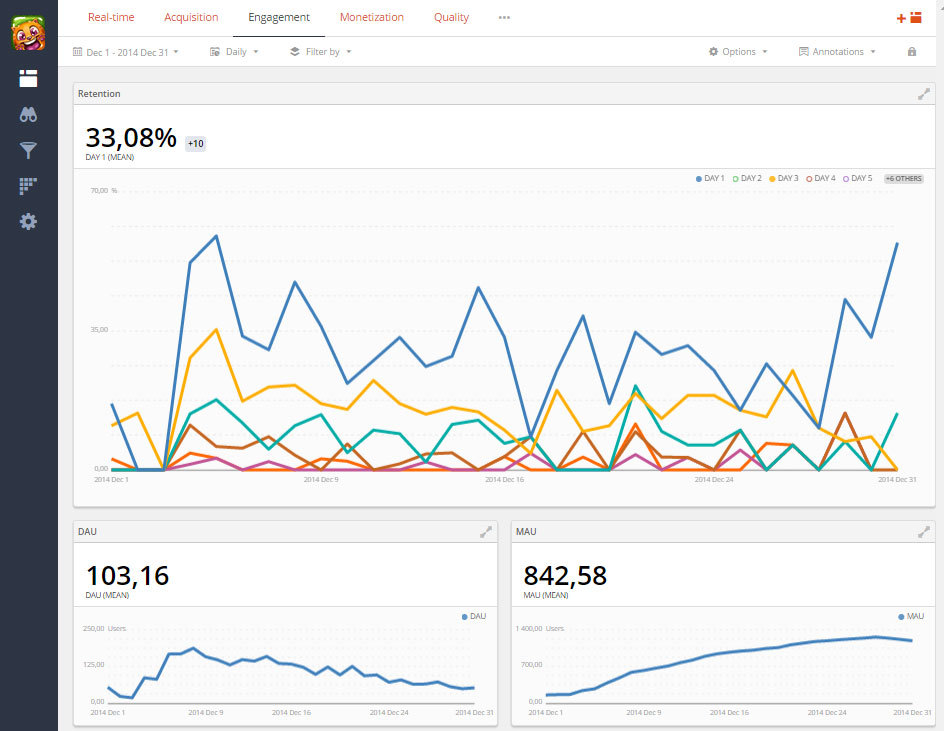This screenshot has height=731, width=944.
Task: Click the 103,16 DAU mean value
Action: pyautogui.click(x=127, y=576)
